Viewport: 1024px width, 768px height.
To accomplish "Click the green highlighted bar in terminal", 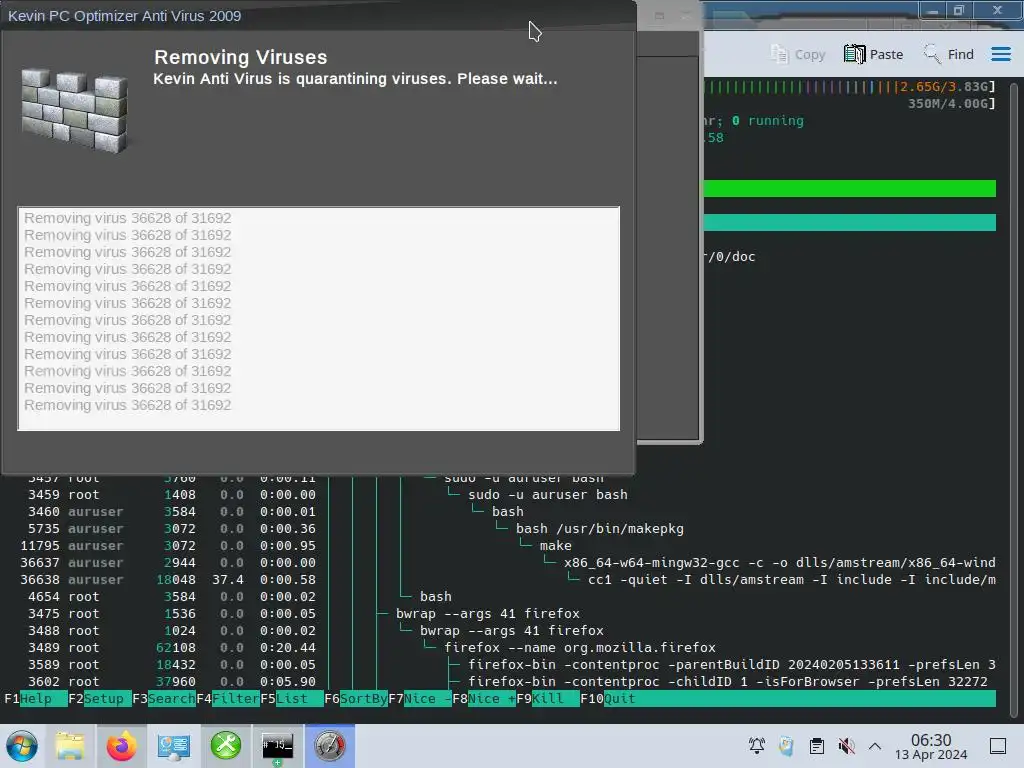I will (850, 189).
